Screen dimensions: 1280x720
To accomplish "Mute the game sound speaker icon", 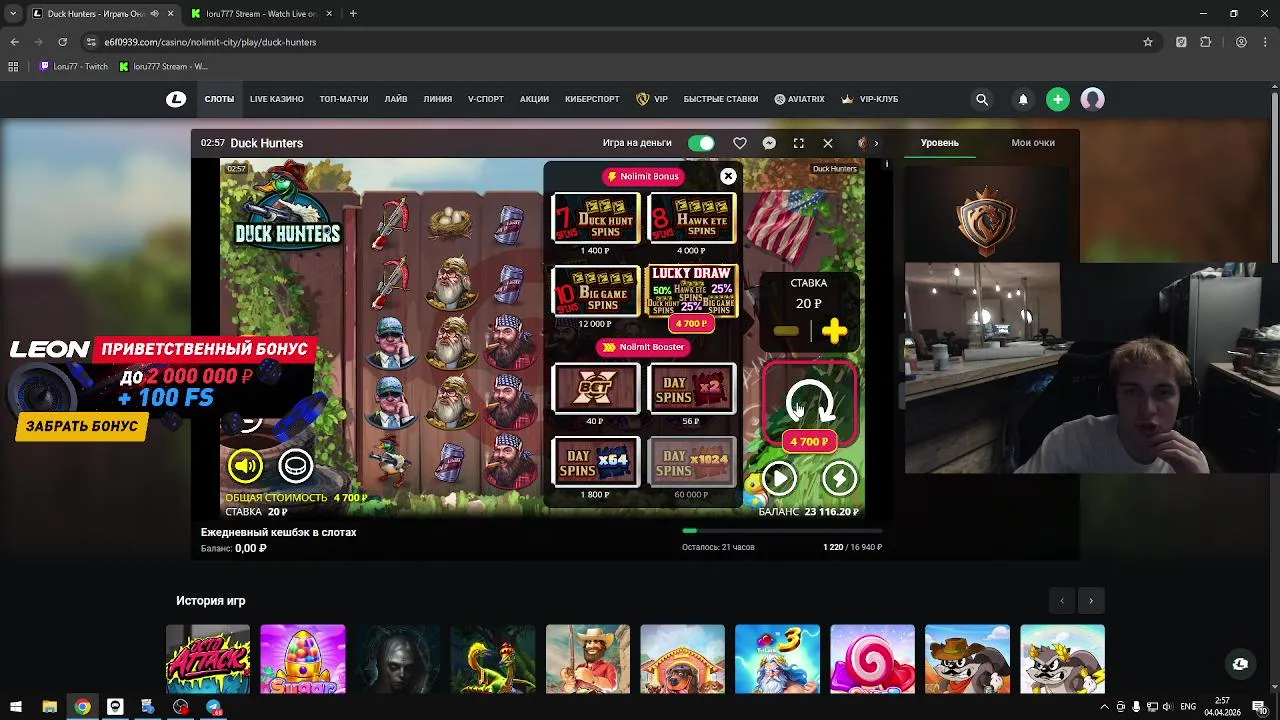I will [x=245, y=465].
